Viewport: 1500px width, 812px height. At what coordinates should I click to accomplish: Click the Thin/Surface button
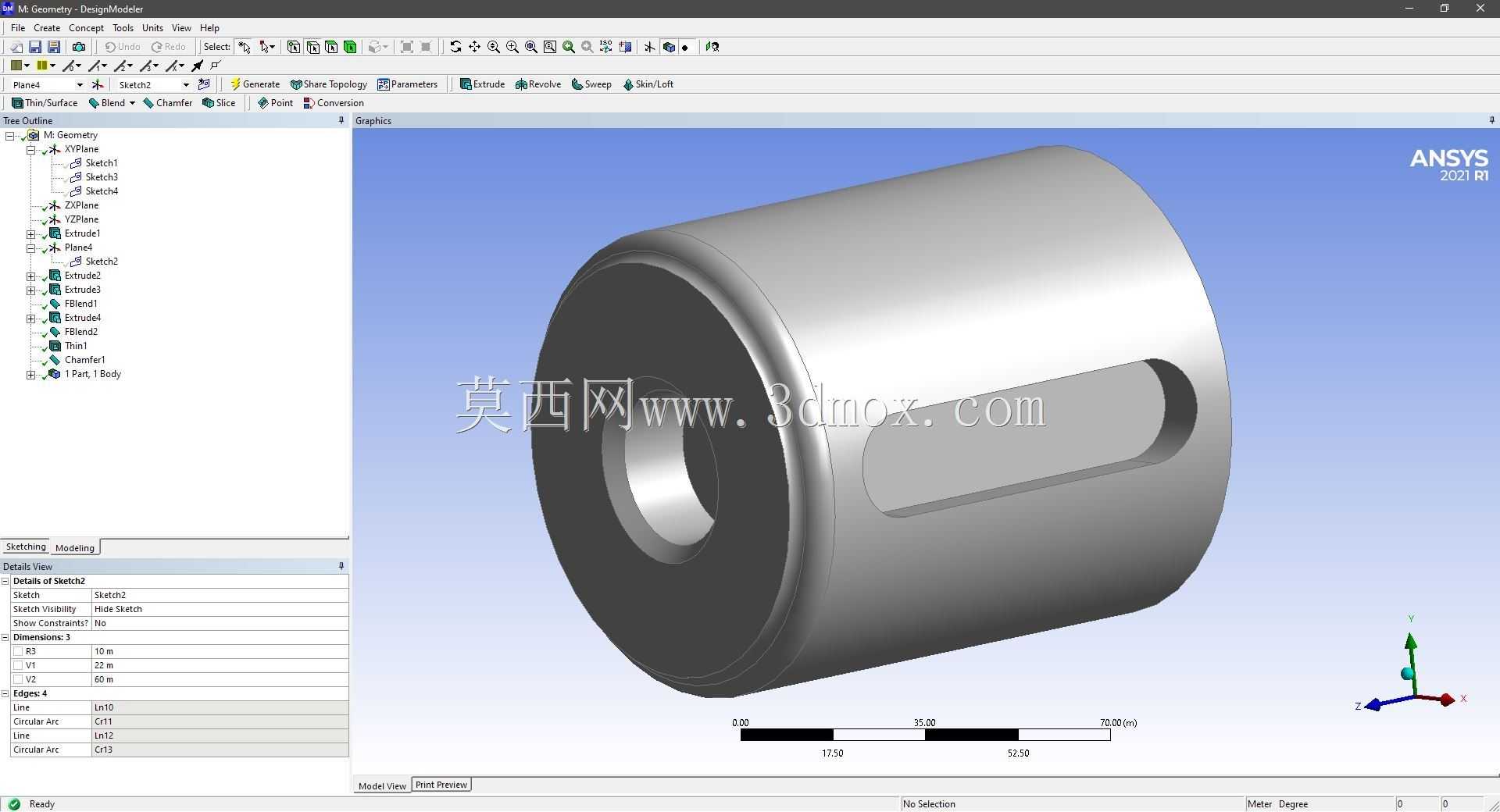[45, 103]
